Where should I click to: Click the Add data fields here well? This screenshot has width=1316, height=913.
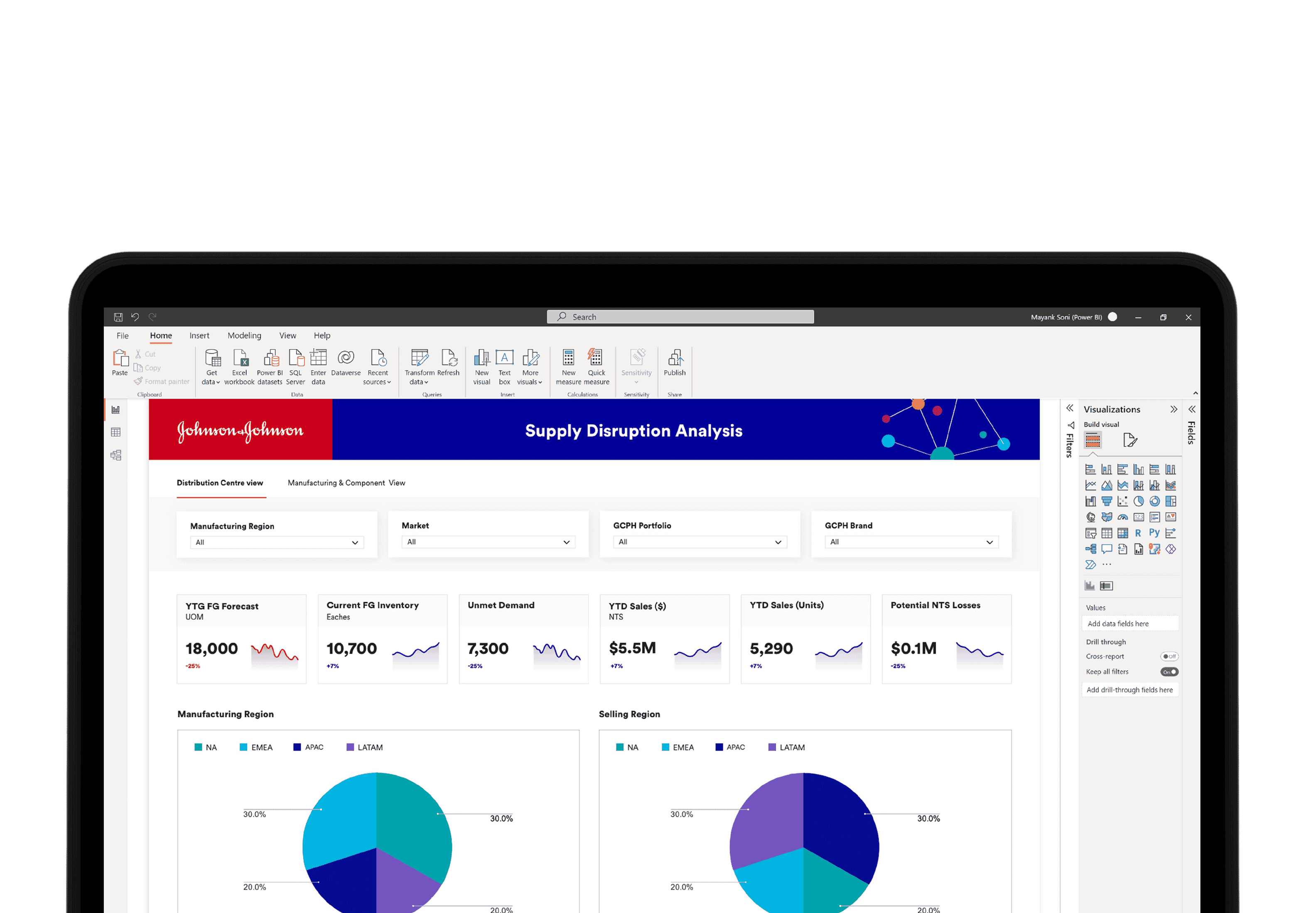(1129, 623)
